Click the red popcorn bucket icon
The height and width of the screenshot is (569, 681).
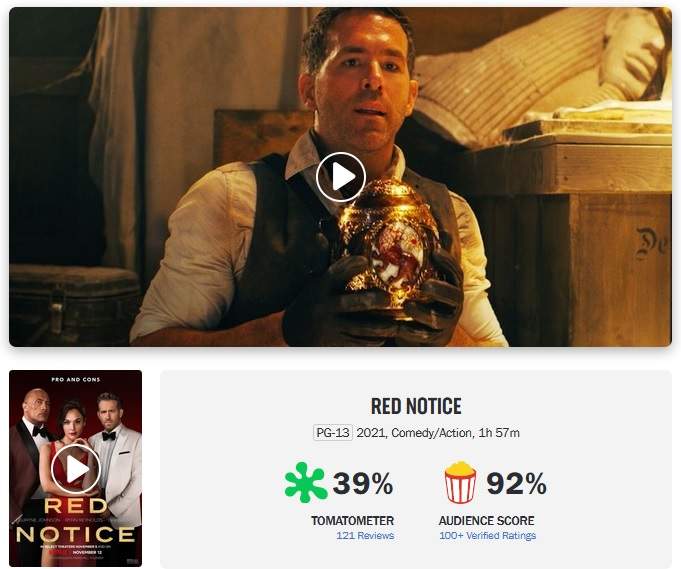tap(460, 483)
